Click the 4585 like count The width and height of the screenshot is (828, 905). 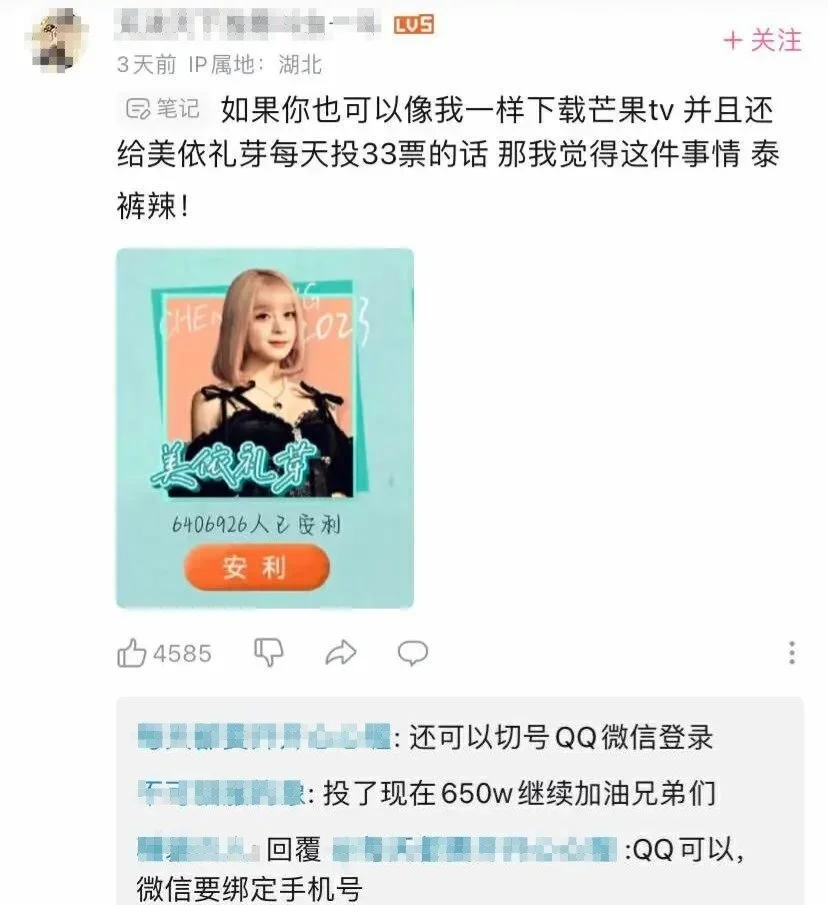point(182,654)
